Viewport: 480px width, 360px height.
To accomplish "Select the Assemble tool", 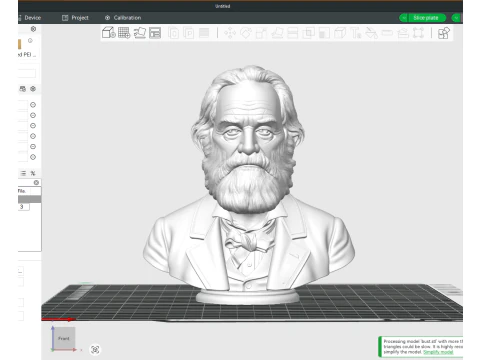I will (x=403, y=33).
